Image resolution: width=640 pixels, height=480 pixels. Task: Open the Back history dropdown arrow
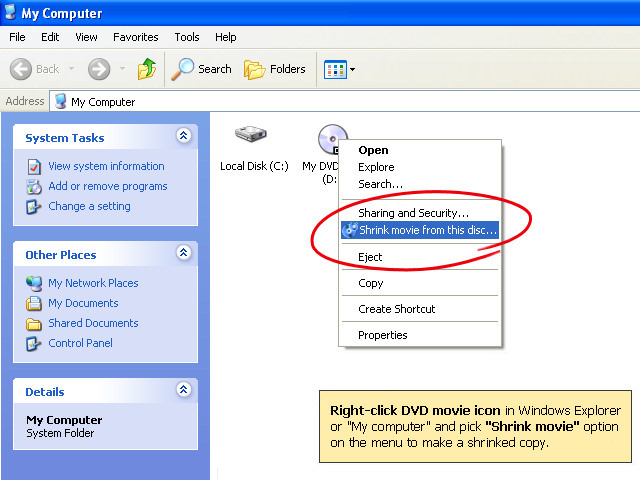click(71, 69)
